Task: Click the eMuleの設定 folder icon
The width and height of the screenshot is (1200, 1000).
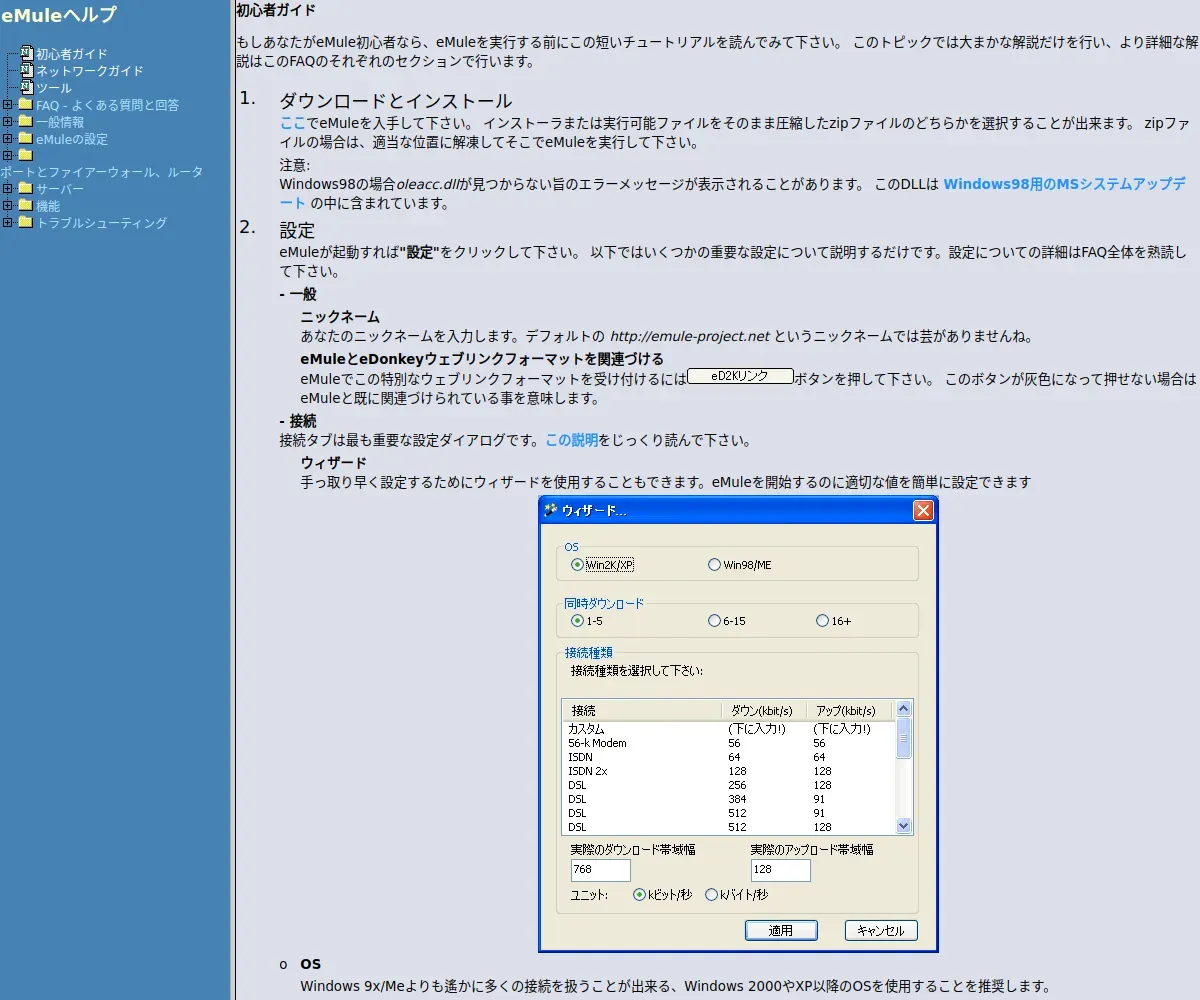Action: 25,139
